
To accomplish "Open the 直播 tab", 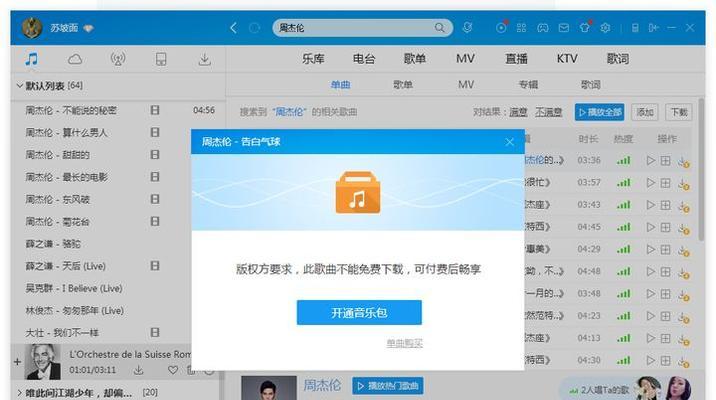I will (516, 59).
